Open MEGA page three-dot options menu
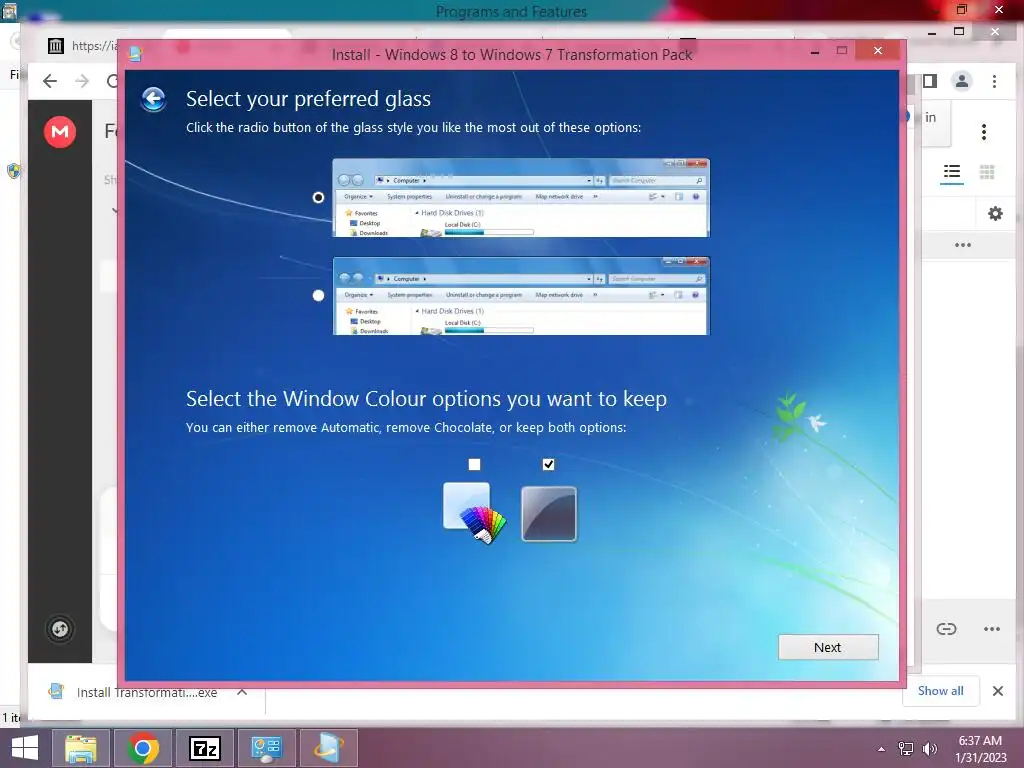The width and height of the screenshot is (1024, 768). tap(984, 132)
